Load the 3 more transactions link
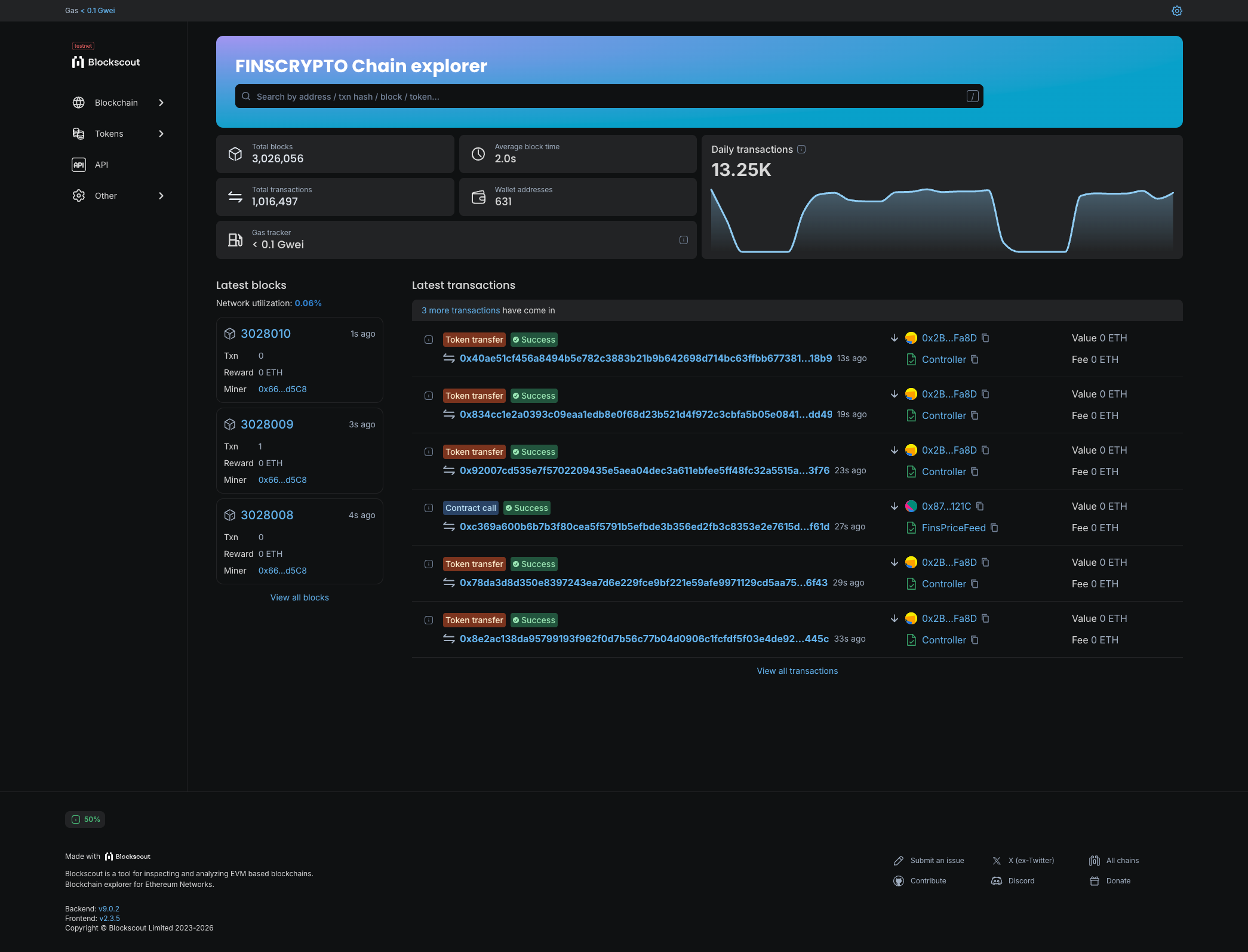The image size is (1248, 952). point(460,310)
